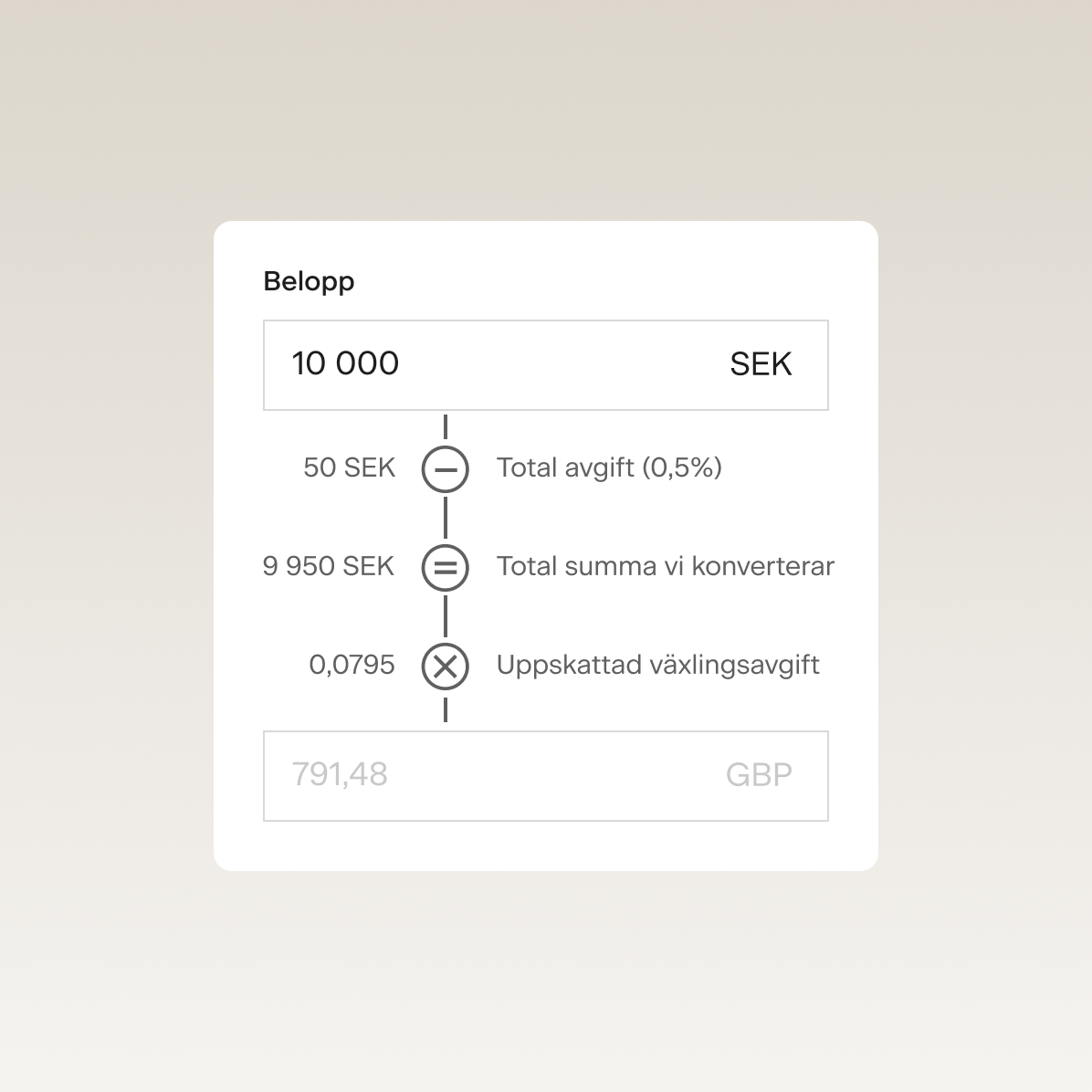Select the SEK currency label
This screenshot has width=1092, height=1092.
(x=761, y=364)
